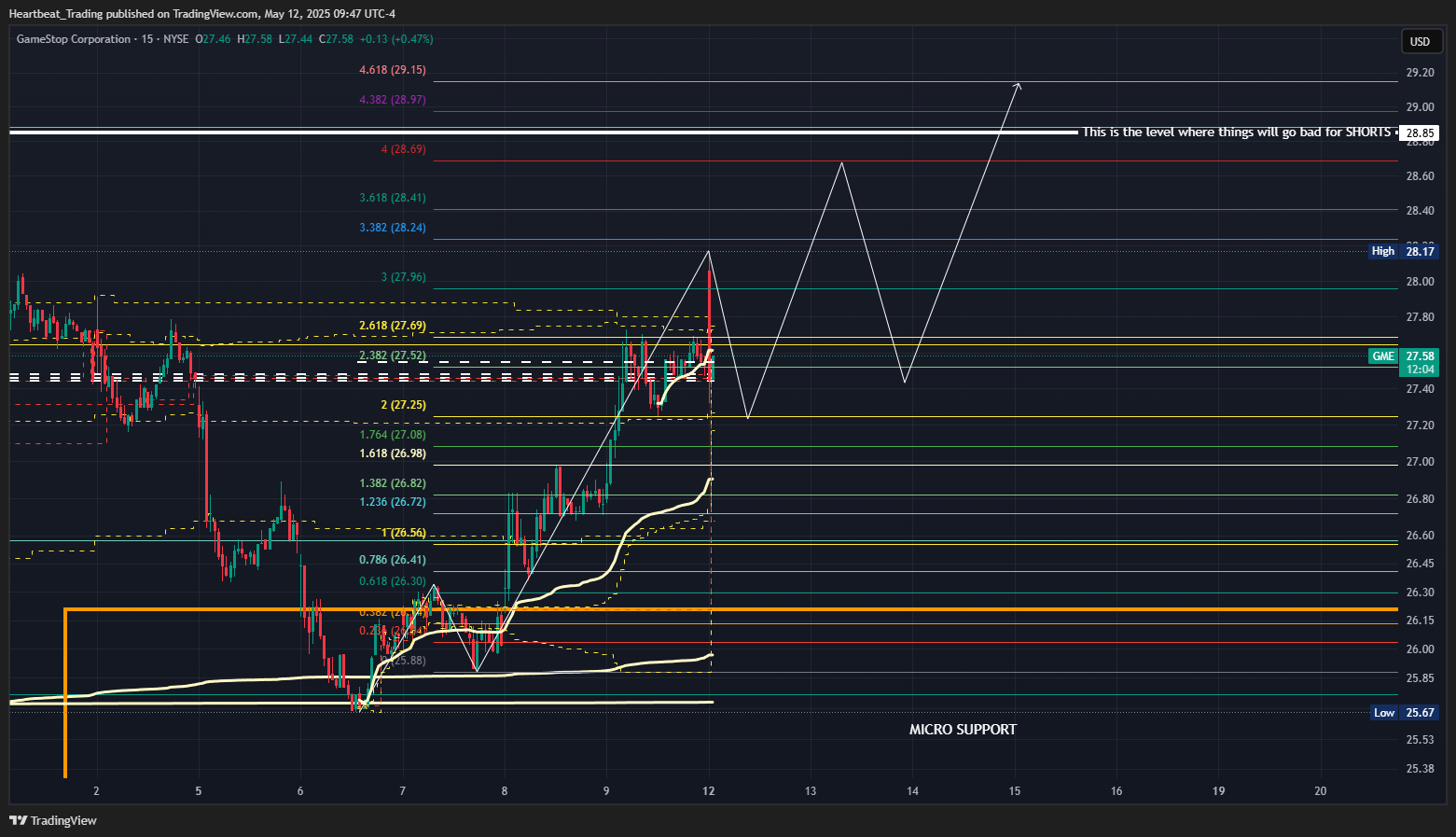
Task: Click 25.85 on the price axis
Action: (x=1420, y=678)
